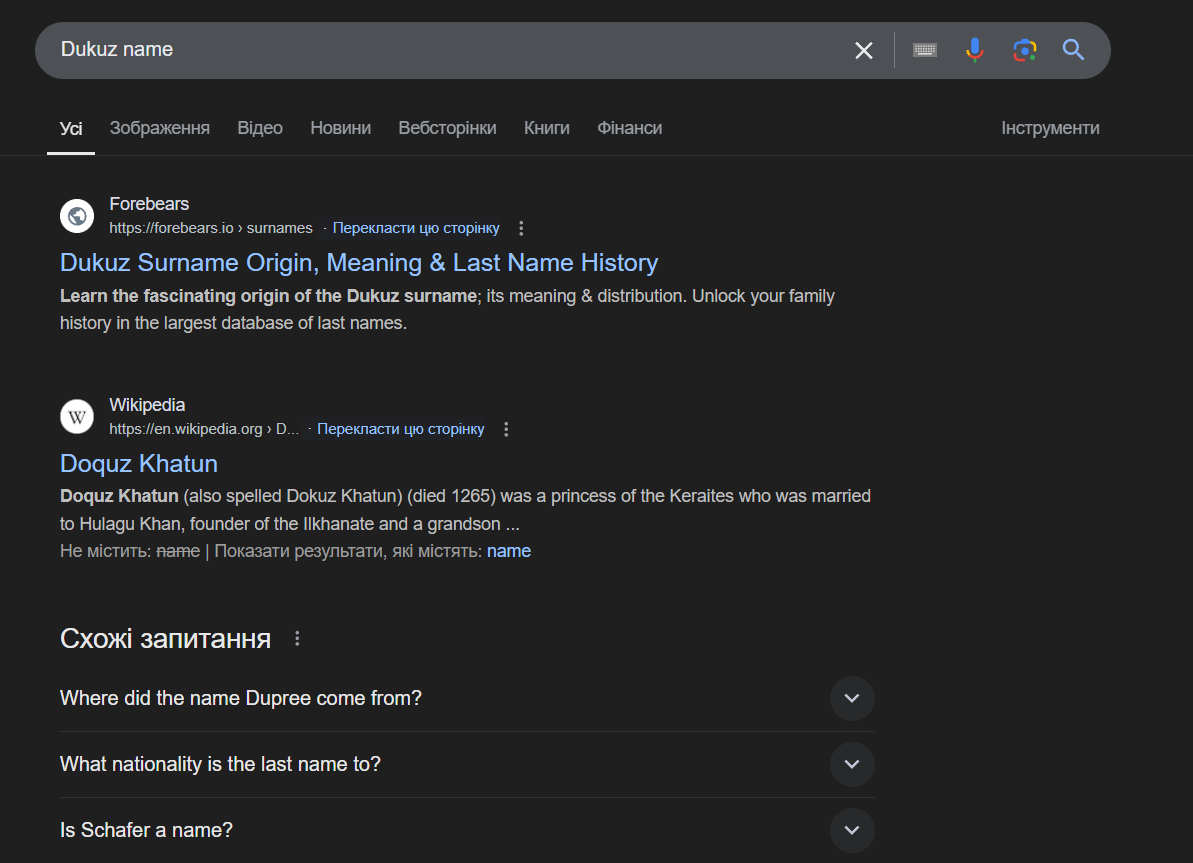Expand 'Where did the name Dupree come from?'
This screenshot has height=863, width=1193.
point(852,698)
